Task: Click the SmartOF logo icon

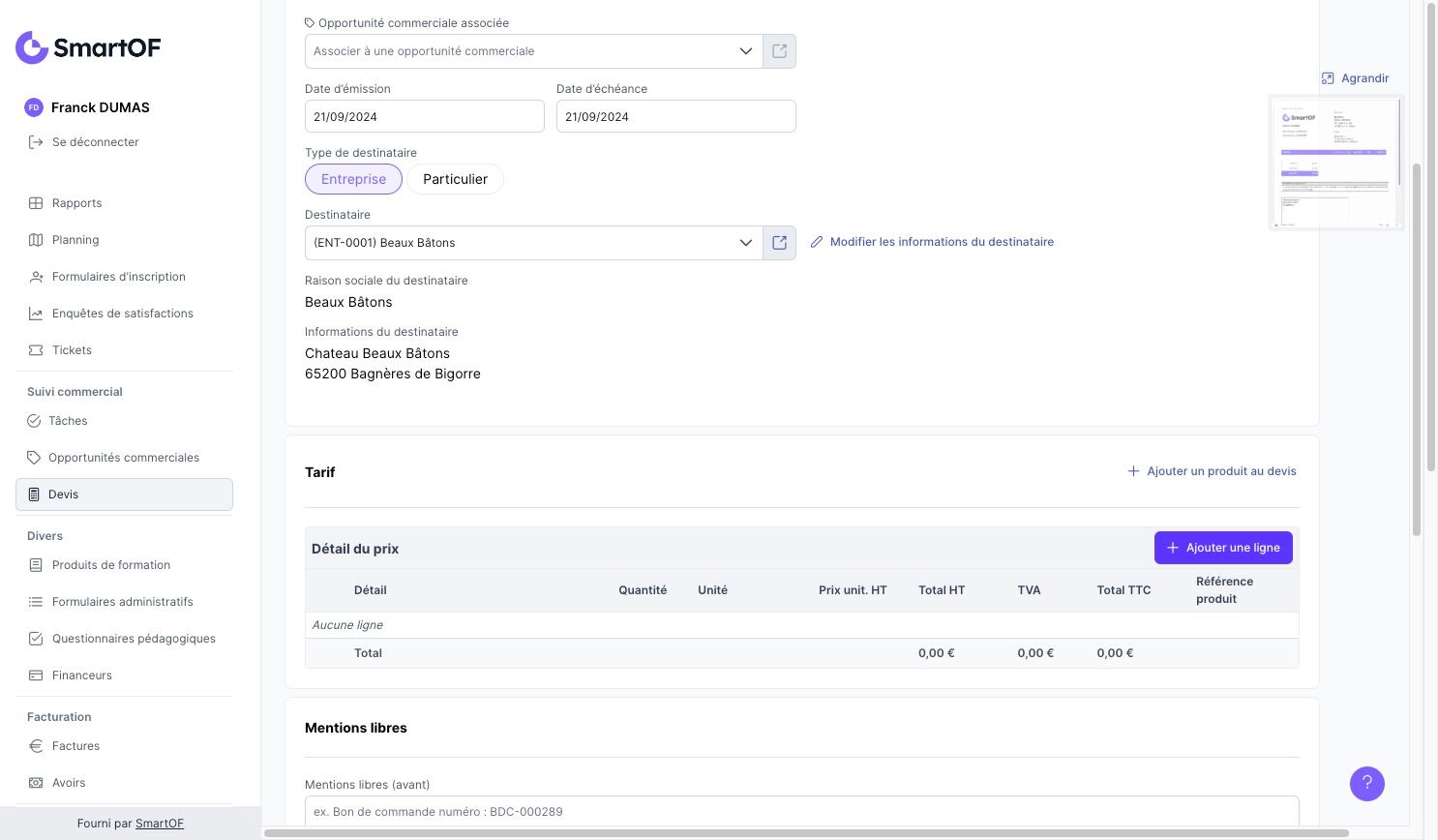Action: (x=32, y=47)
